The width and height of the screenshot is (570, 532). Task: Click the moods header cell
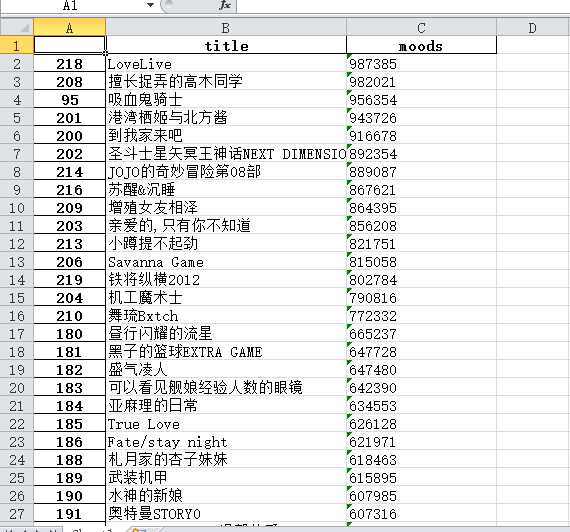coord(421,45)
